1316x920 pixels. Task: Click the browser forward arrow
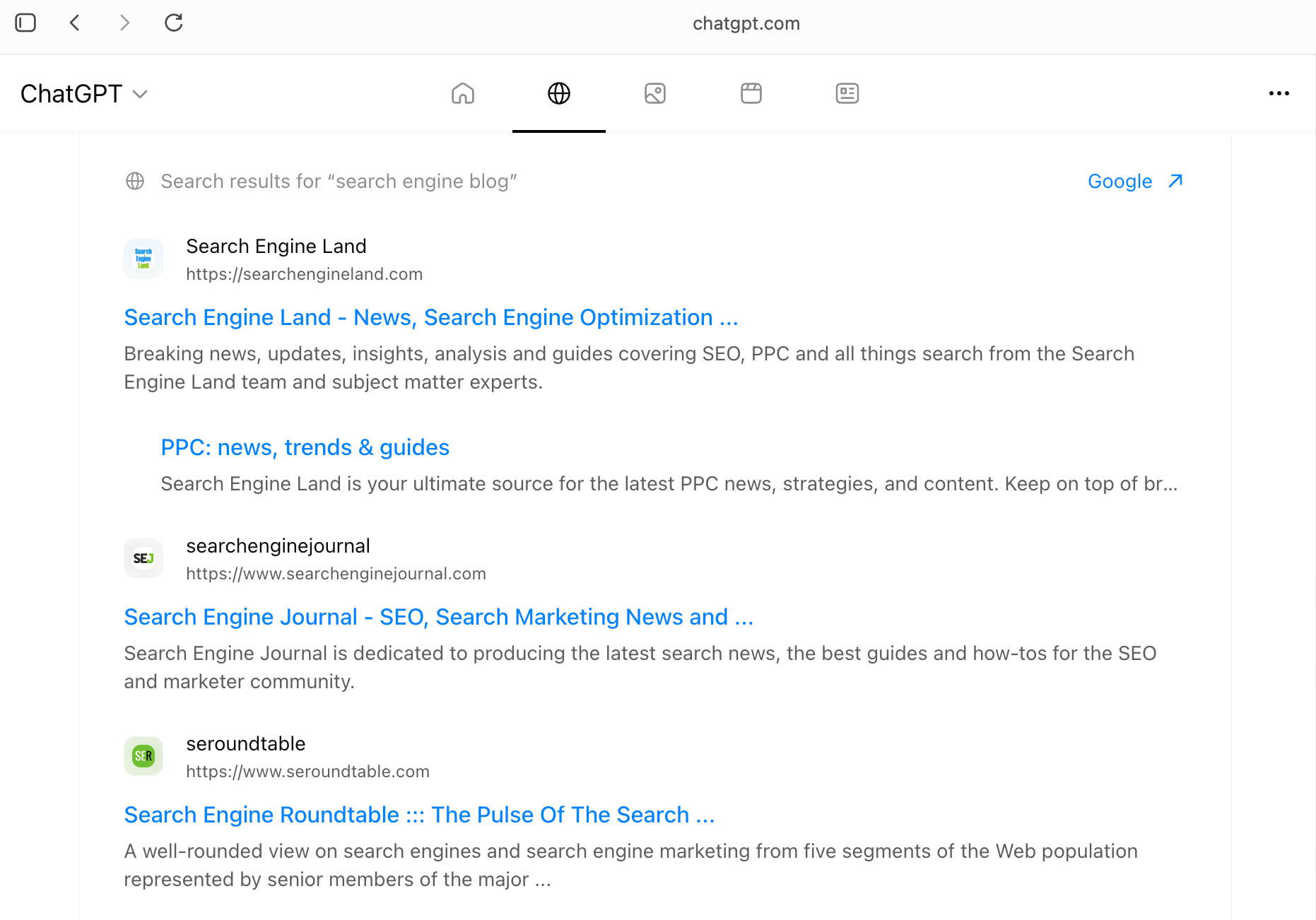[124, 23]
